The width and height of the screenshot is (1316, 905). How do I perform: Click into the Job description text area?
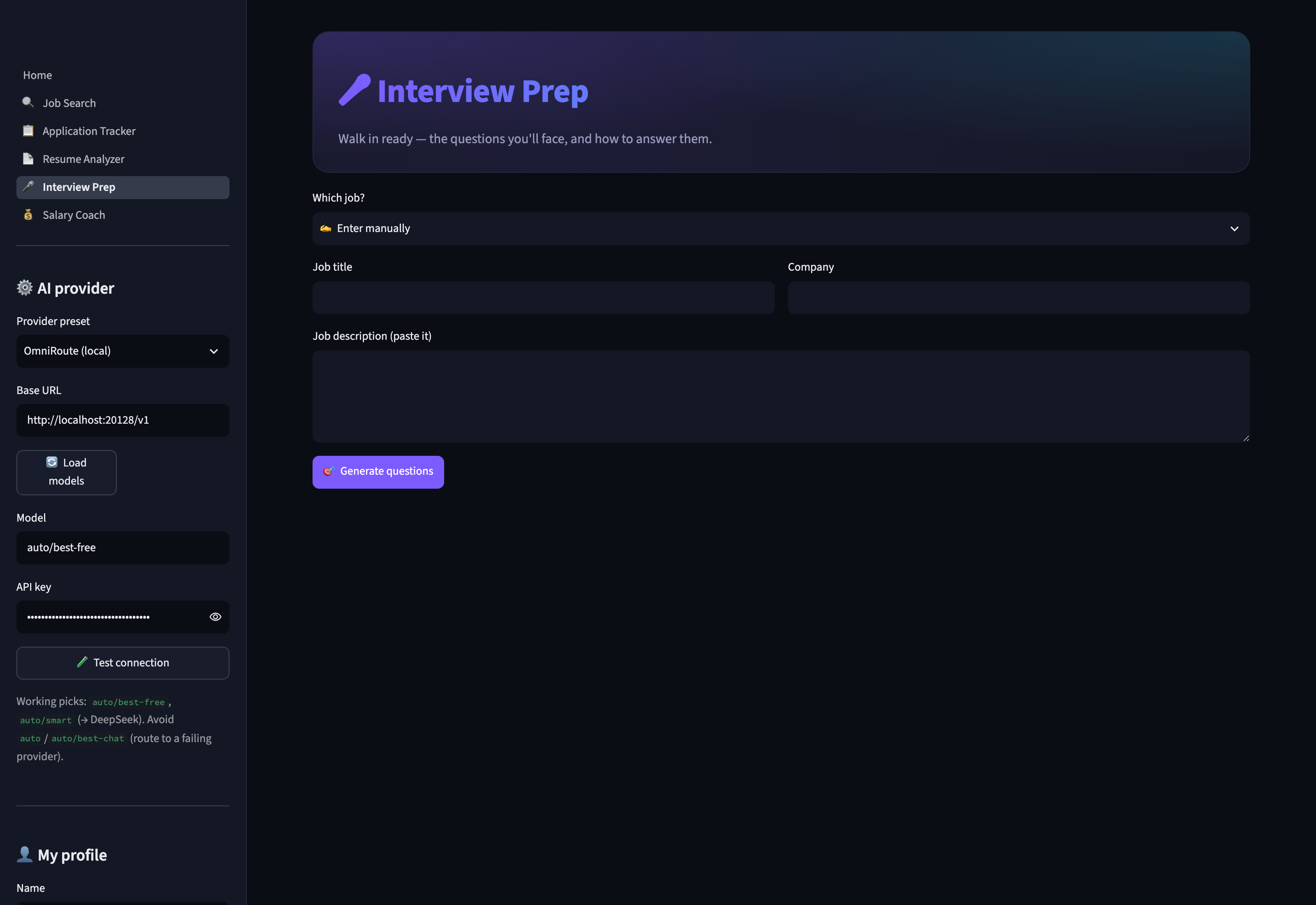pos(781,397)
